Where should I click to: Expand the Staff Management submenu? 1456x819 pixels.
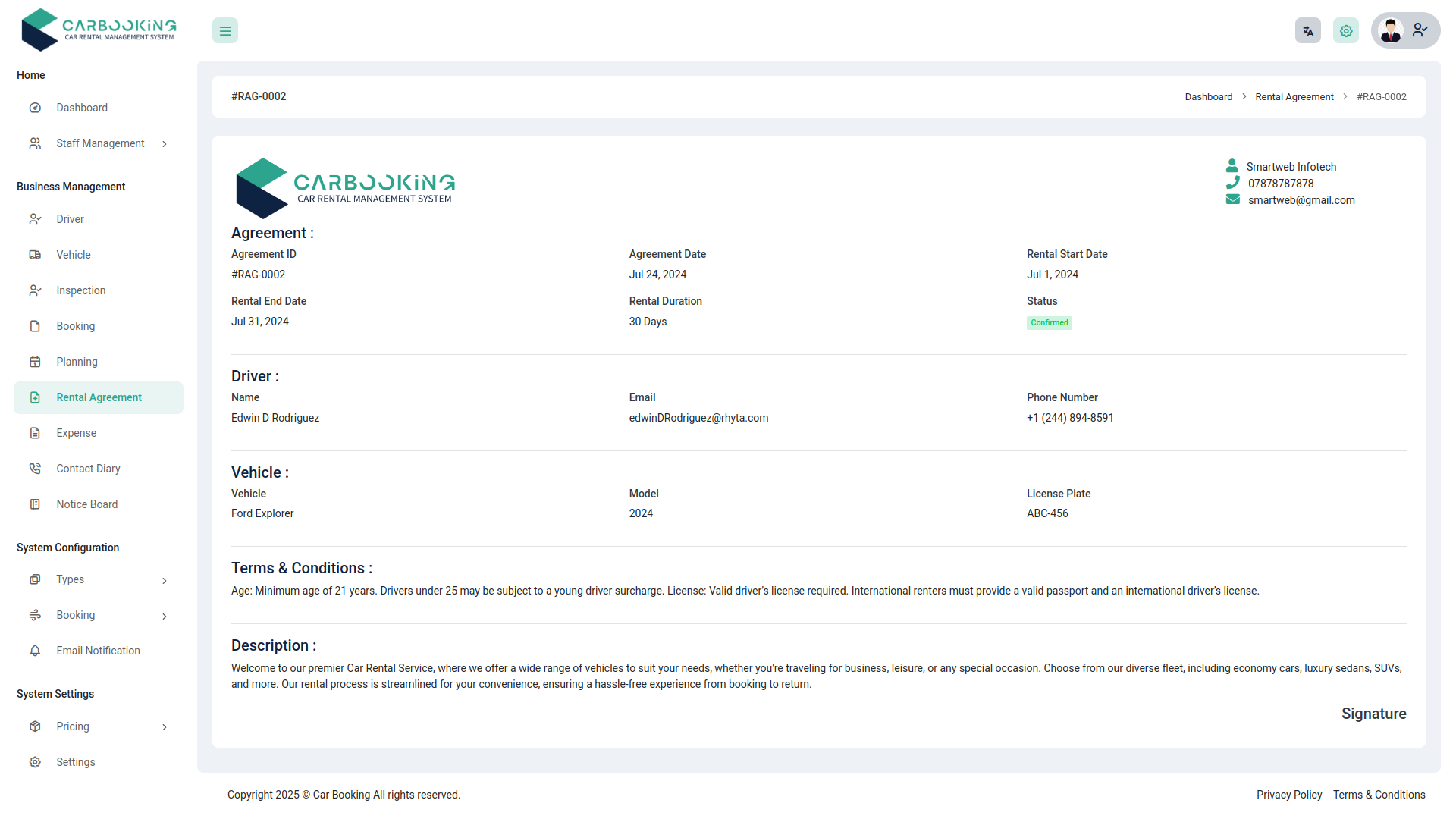165,143
